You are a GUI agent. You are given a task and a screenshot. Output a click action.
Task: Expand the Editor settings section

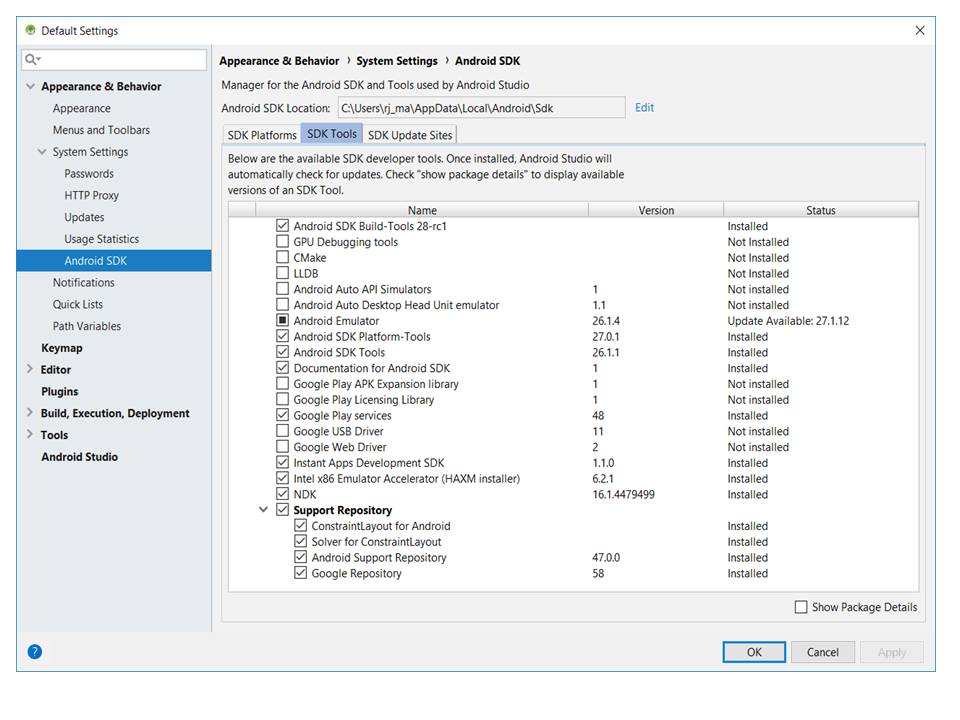(x=29, y=369)
